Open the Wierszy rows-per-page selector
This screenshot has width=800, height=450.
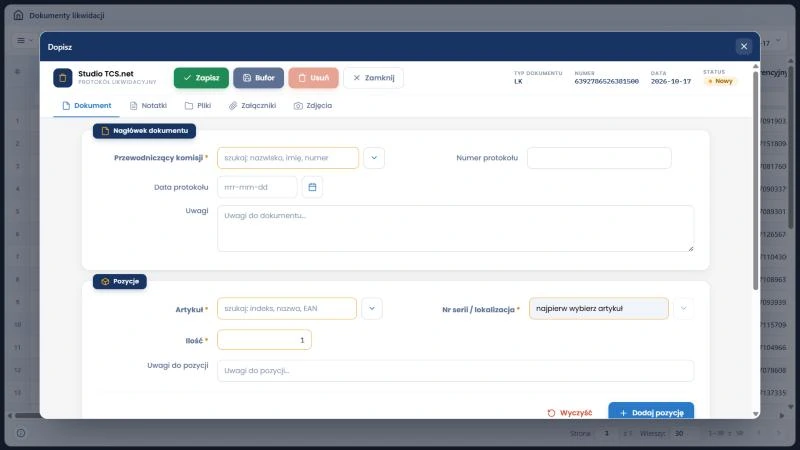tap(684, 433)
